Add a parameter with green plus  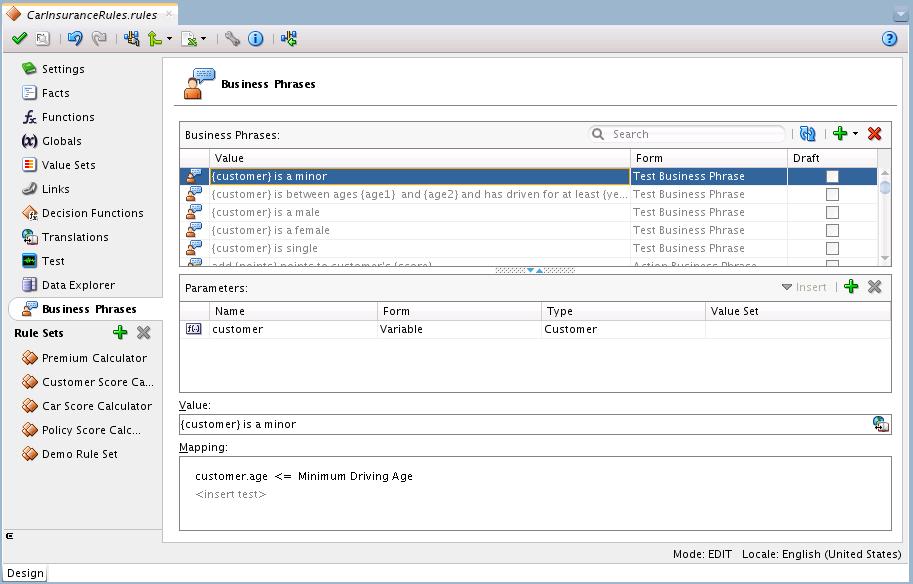(851, 286)
